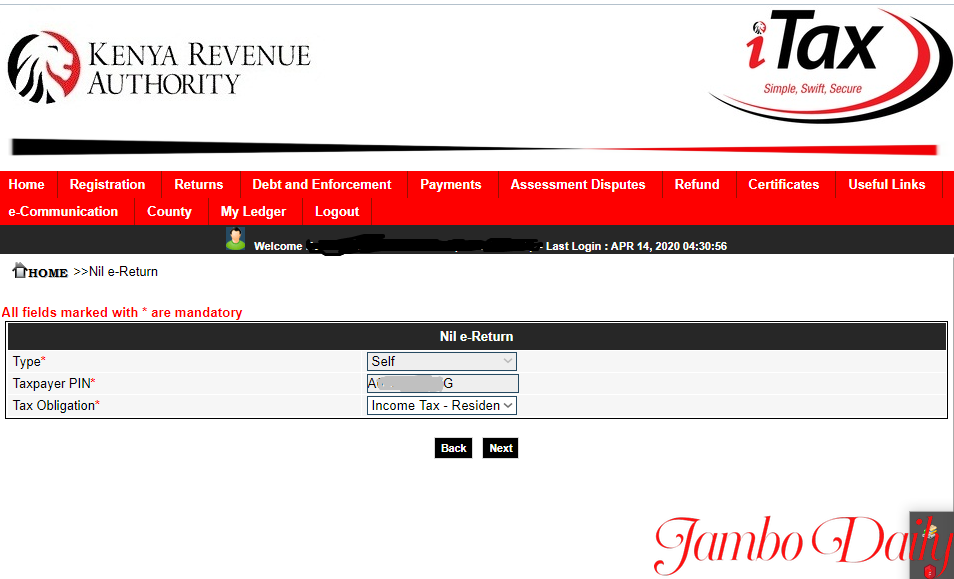Open the My Ledger menu
954x579 pixels.
(253, 211)
